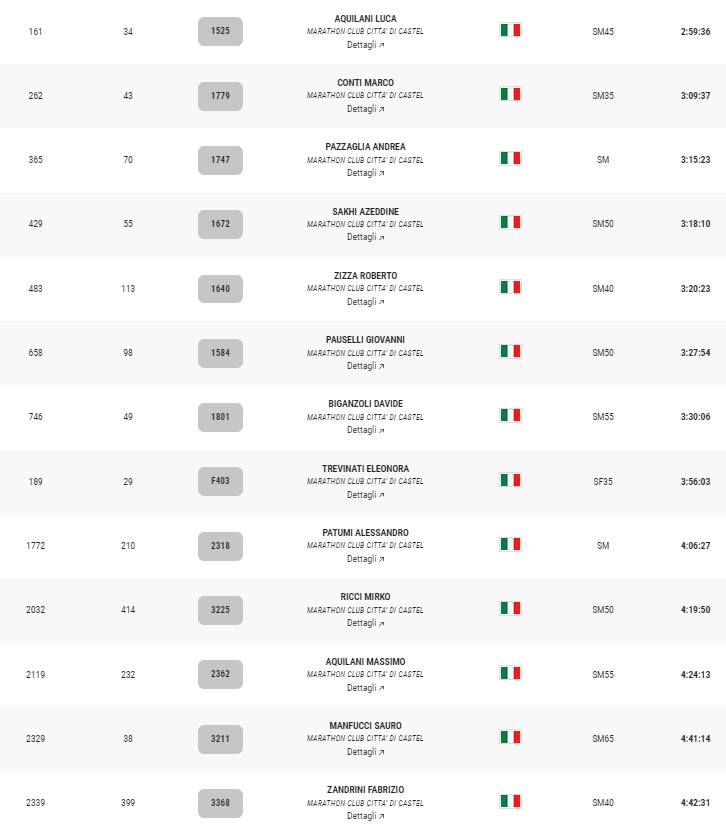This screenshot has height=826, width=726.
Task: Click the Italian flag beside Aquilani Luca
Action: 510,30
